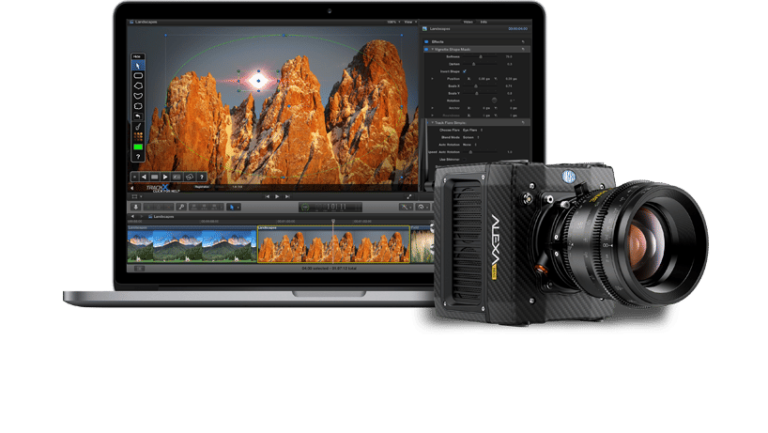Select the rounded rectangle shape tool
Image resolution: width=768 pixels, height=433 pixels.
138,75
